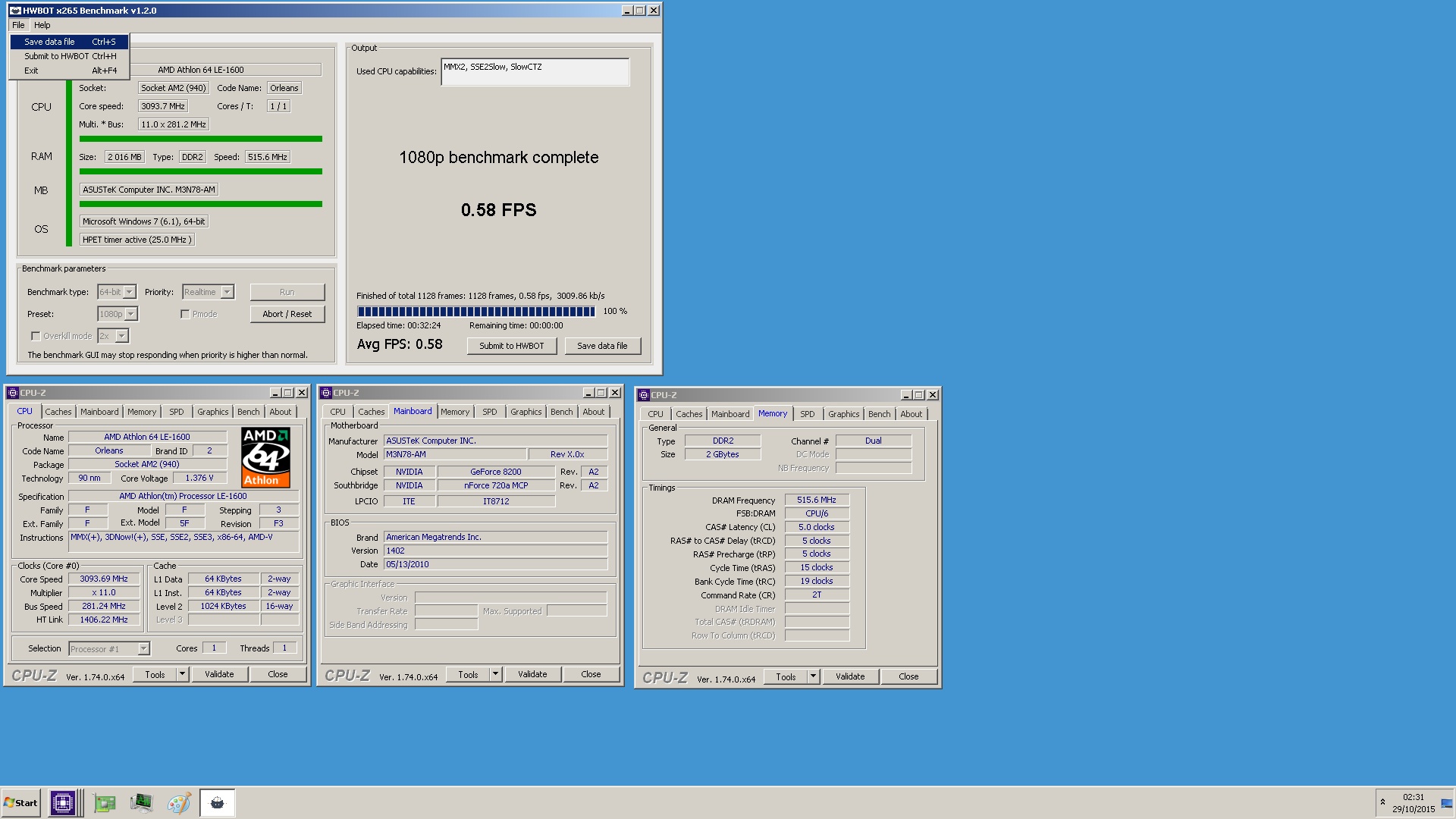Expand Tools arrow in Memory window
The image size is (1456, 819).
pyautogui.click(x=813, y=676)
